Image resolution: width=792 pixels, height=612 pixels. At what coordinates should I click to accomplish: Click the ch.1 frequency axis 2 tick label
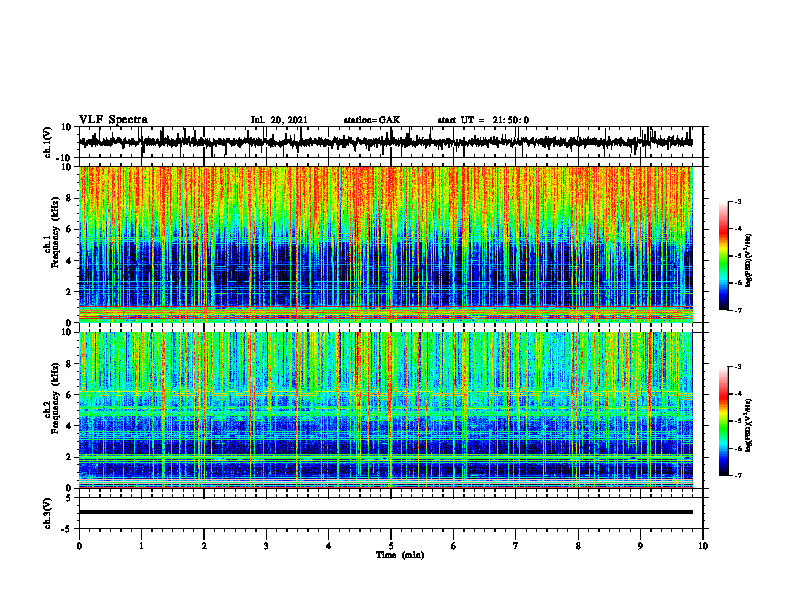point(69,292)
